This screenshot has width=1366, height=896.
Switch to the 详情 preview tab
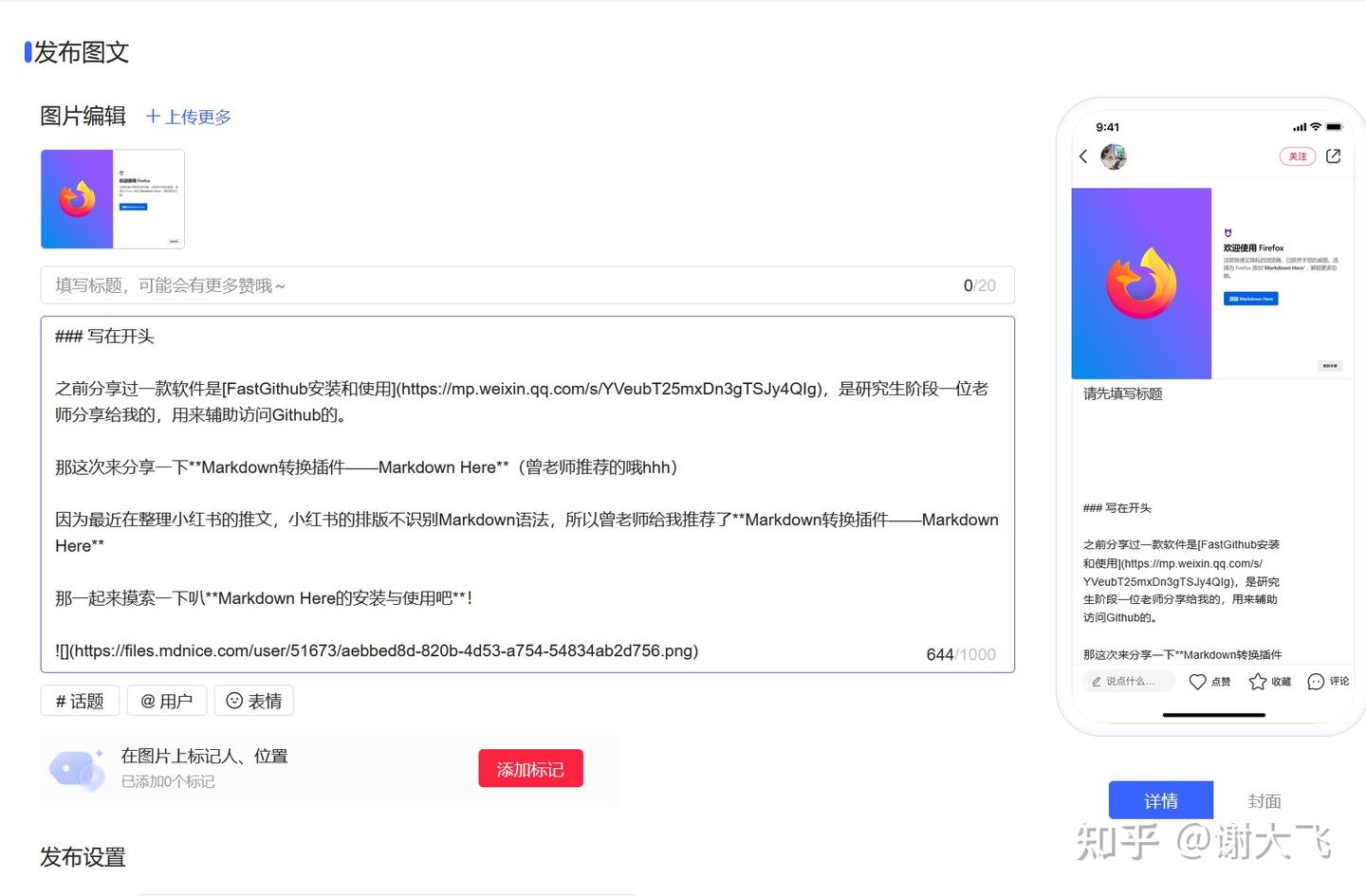1160,800
